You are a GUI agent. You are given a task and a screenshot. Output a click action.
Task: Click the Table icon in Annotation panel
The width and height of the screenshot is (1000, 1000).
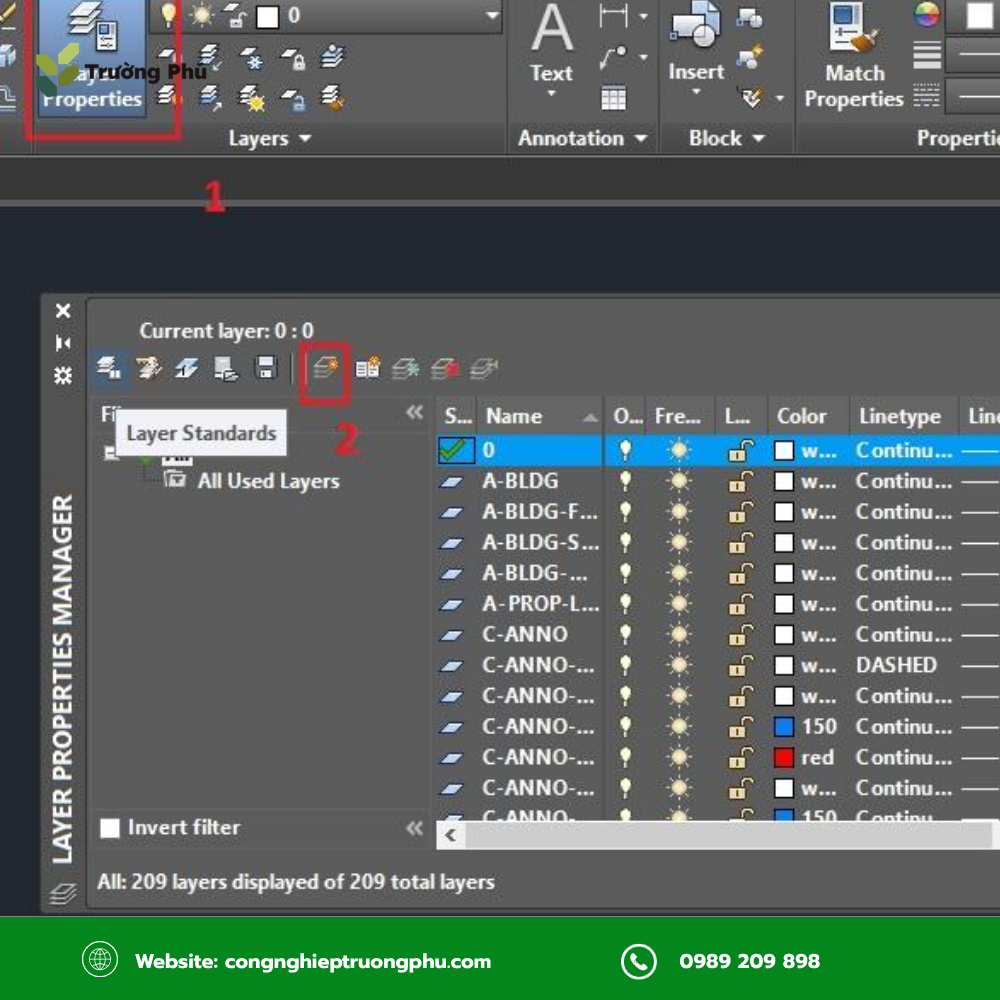(613, 98)
